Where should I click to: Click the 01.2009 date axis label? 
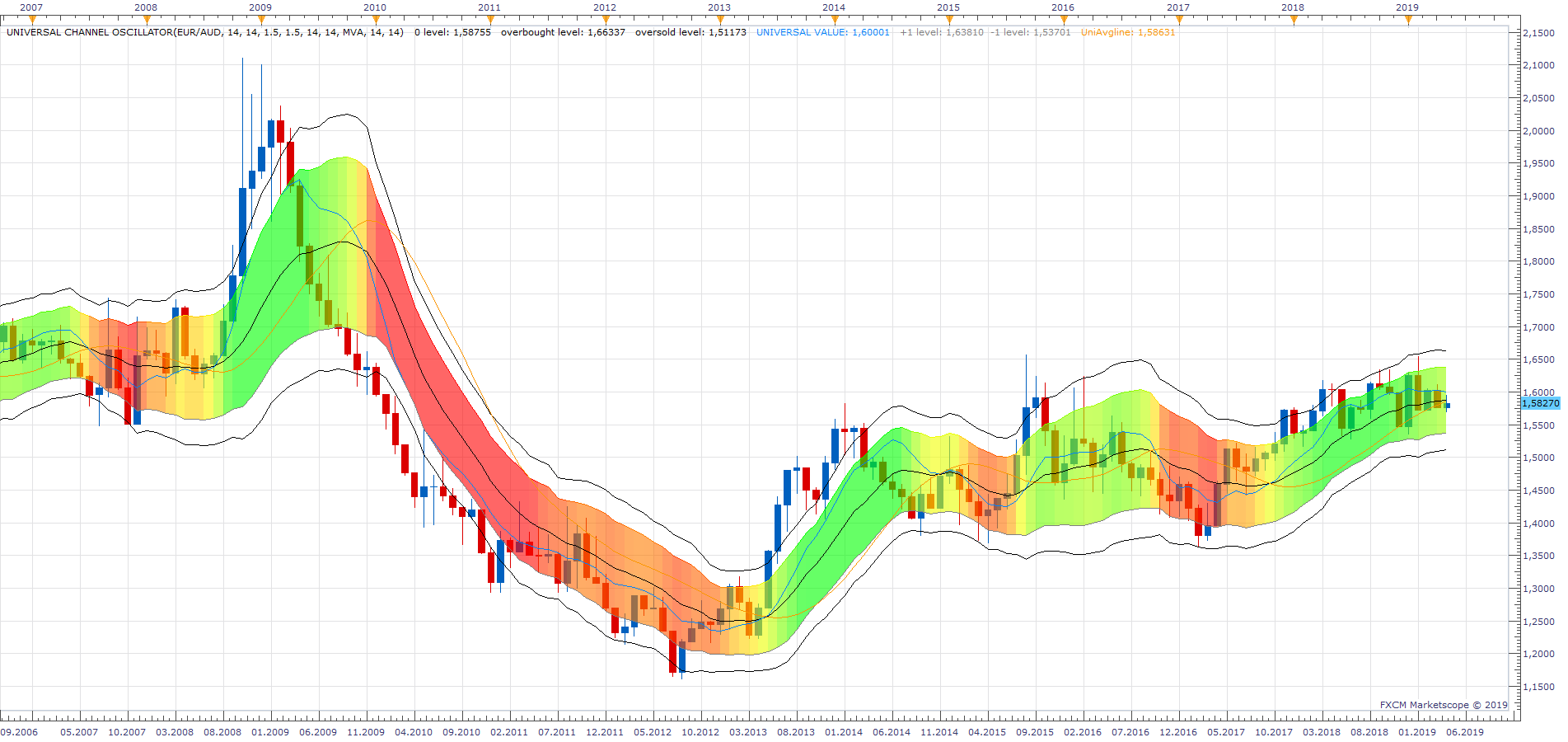click(270, 732)
